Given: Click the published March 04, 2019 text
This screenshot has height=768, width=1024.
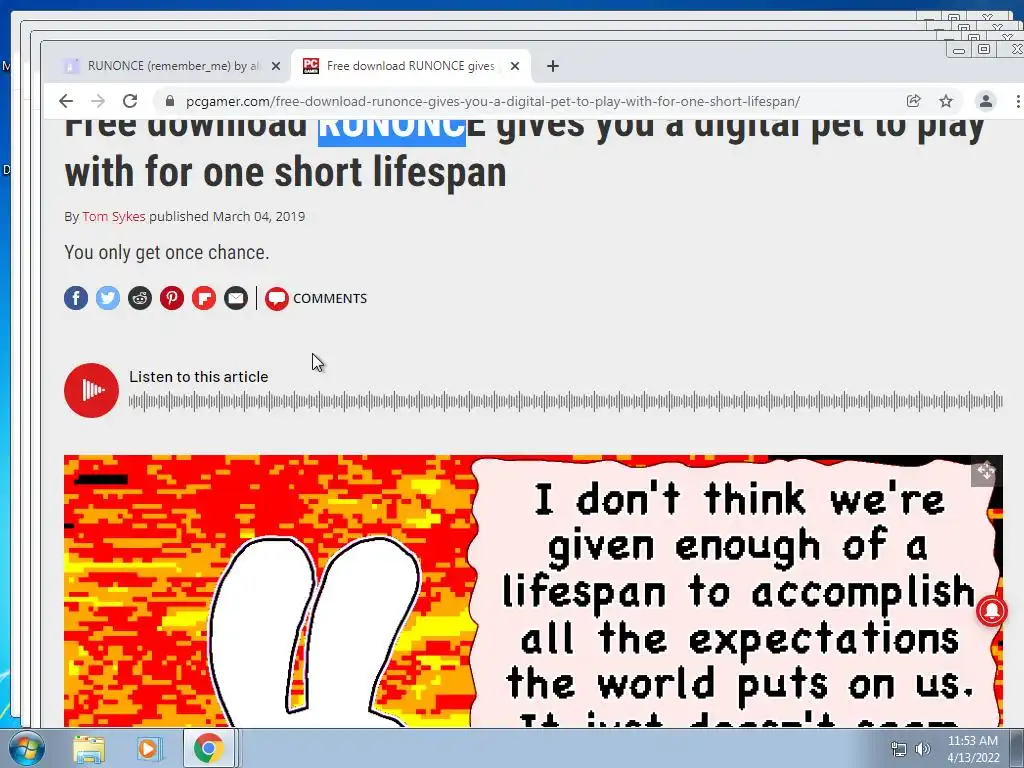Looking at the screenshot, I should tap(227, 216).
